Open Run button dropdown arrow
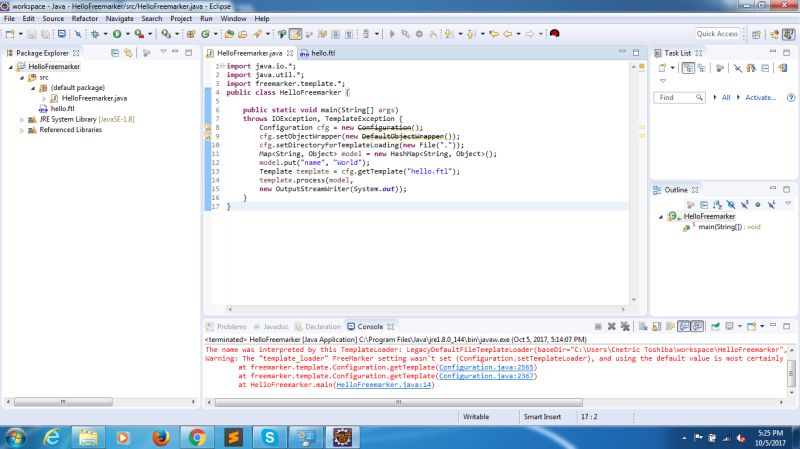800x449 pixels. (x=128, y=34)
